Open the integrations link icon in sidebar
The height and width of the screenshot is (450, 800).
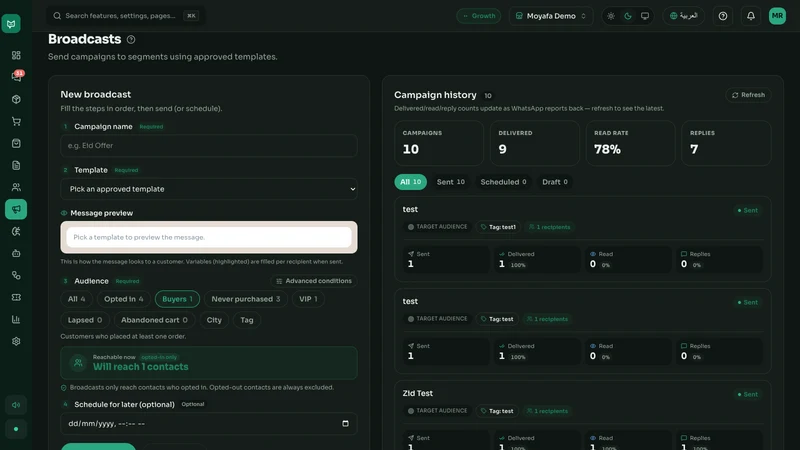(16, 276)
